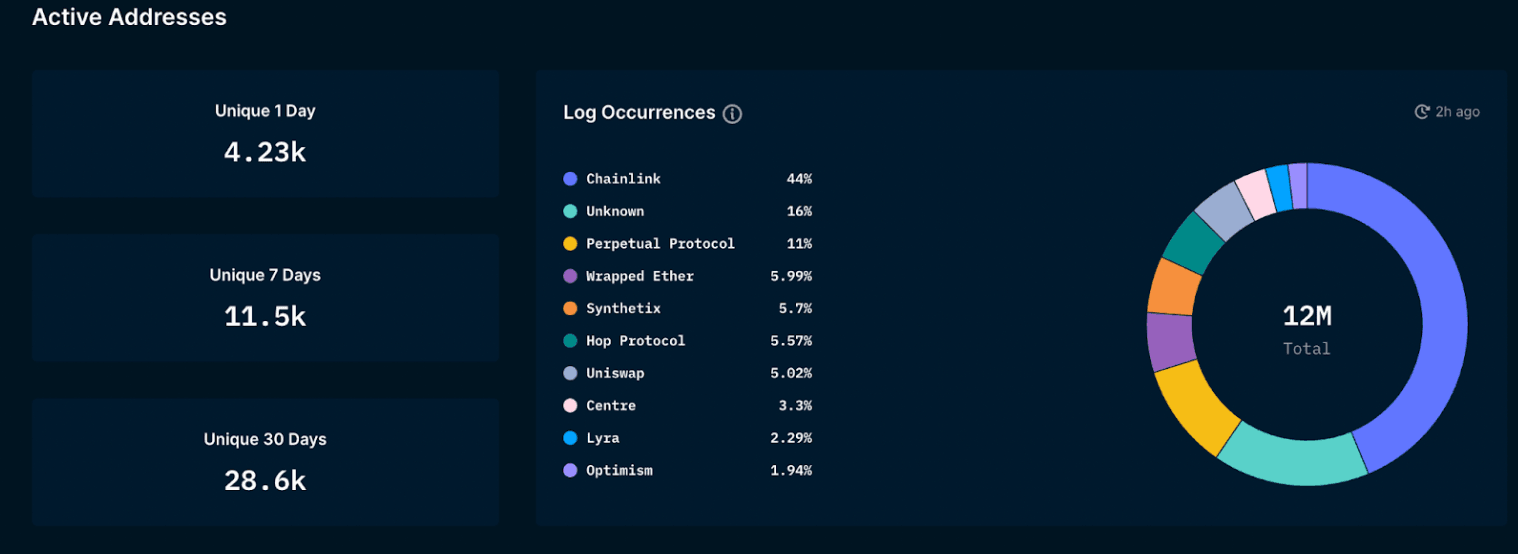Click the blue Chainlink legend dot
The image size is (1518, 554).
pos(570,179)
